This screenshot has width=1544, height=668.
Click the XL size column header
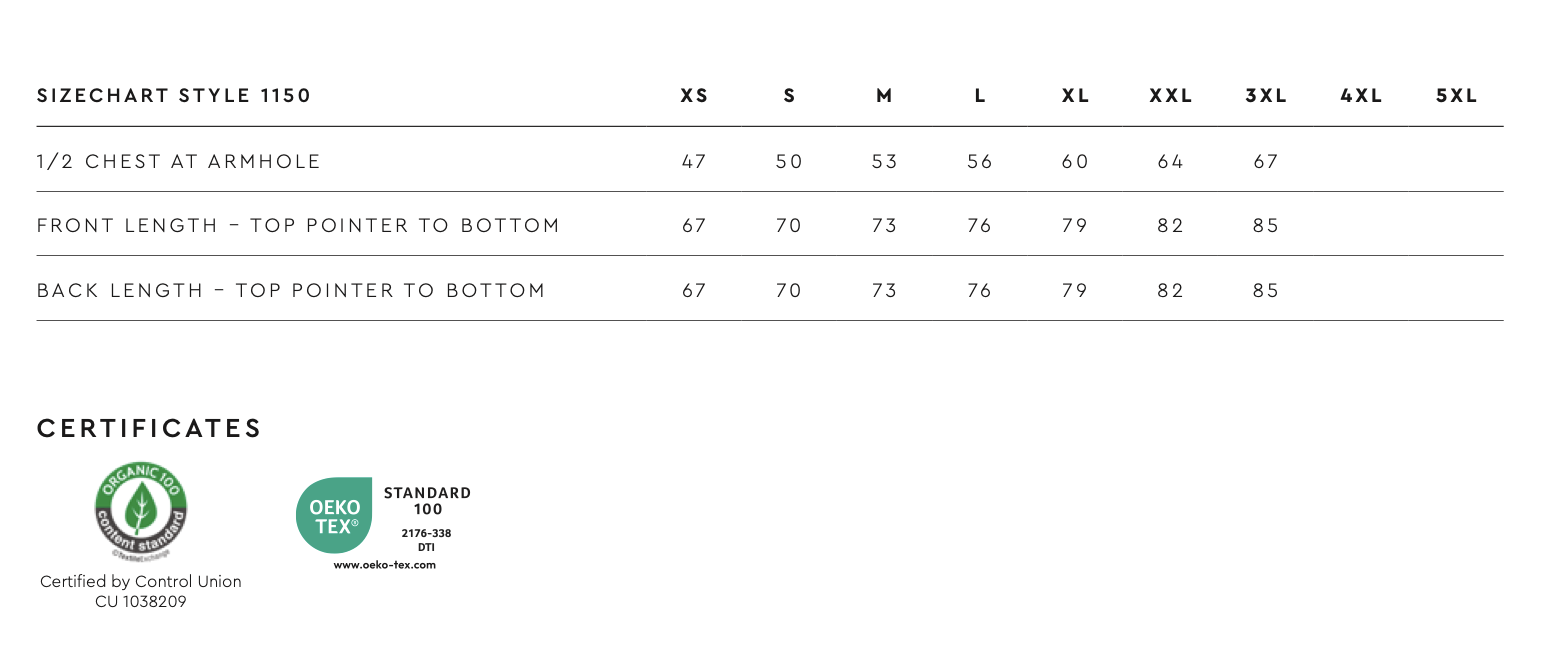[x=1075, y=96]
